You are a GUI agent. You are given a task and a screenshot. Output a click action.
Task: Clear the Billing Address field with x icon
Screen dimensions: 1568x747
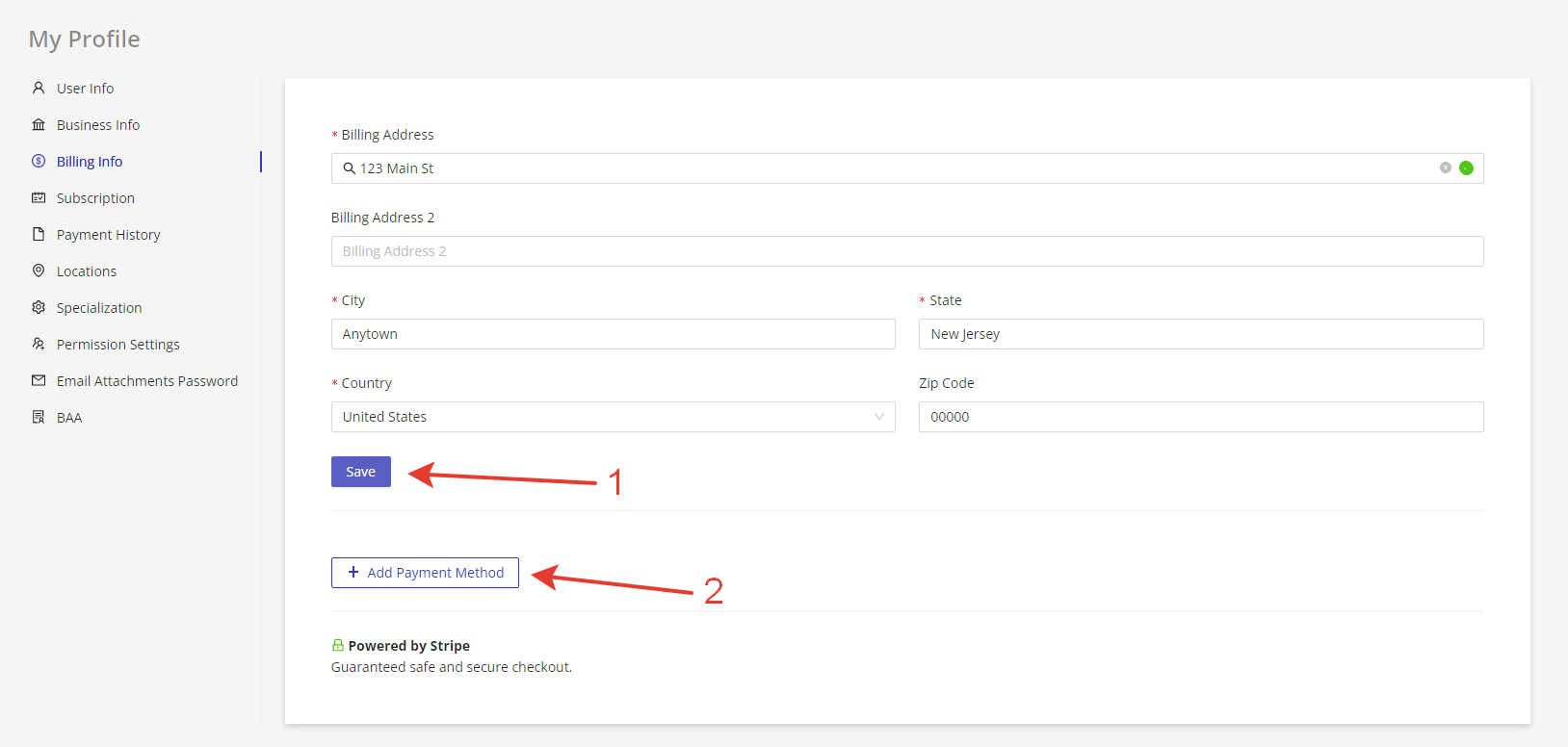click(1445, 167)
